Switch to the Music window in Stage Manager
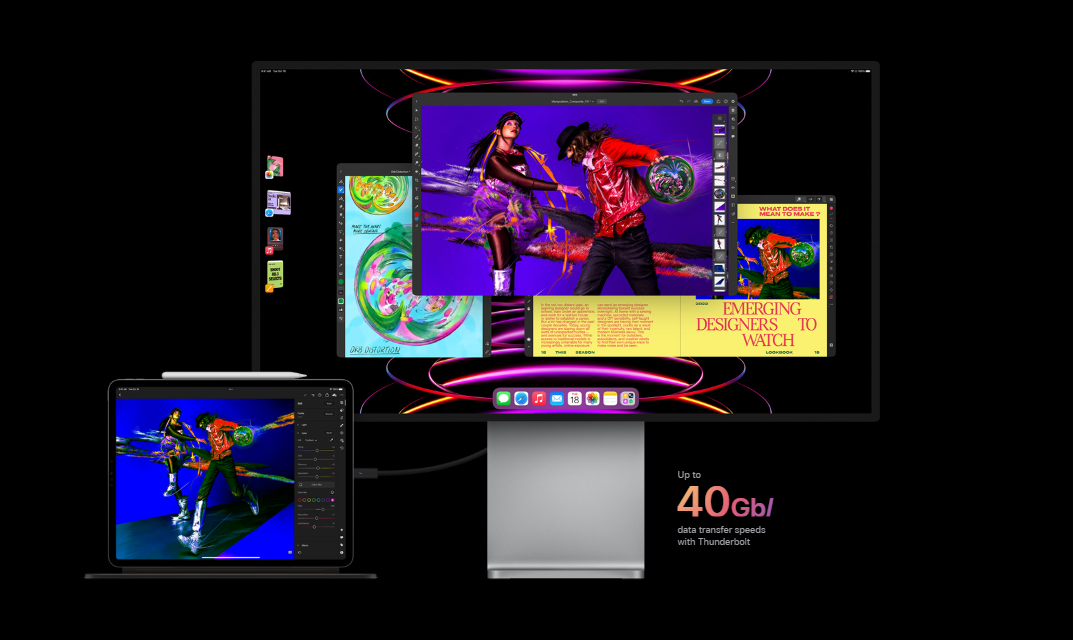This screenshot has height=640, width=1073. tap(274, 239)
